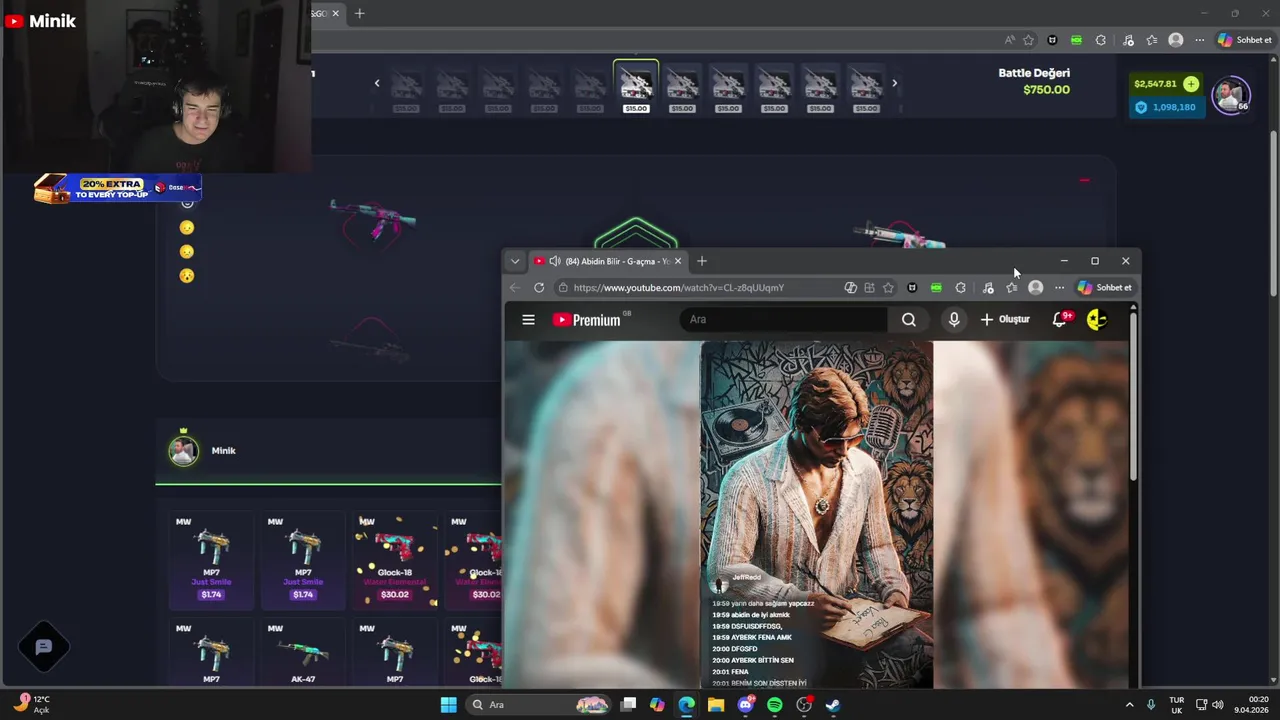Open YouTube guide hamburger menu
This screenshot has width=1280, height=720.
coord(528,320)
